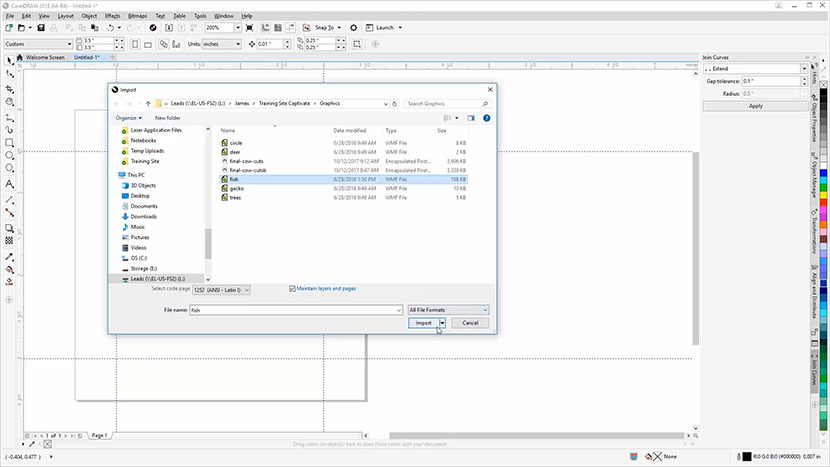Select the gecko file in list
The height and width of the screenshot is (467, 830).
pyautogui.click(x=237, y=188)
